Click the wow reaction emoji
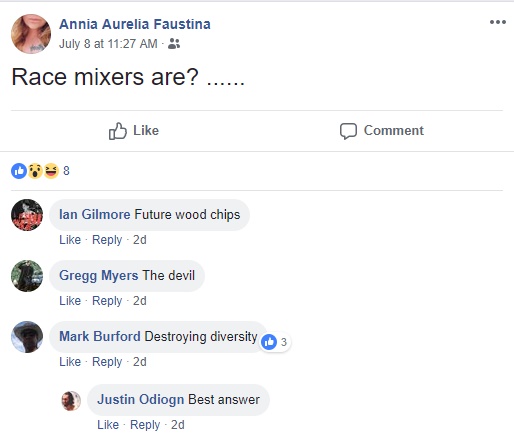Image resolution: width=514 pixels, height=441 pixels. [35, 171]
